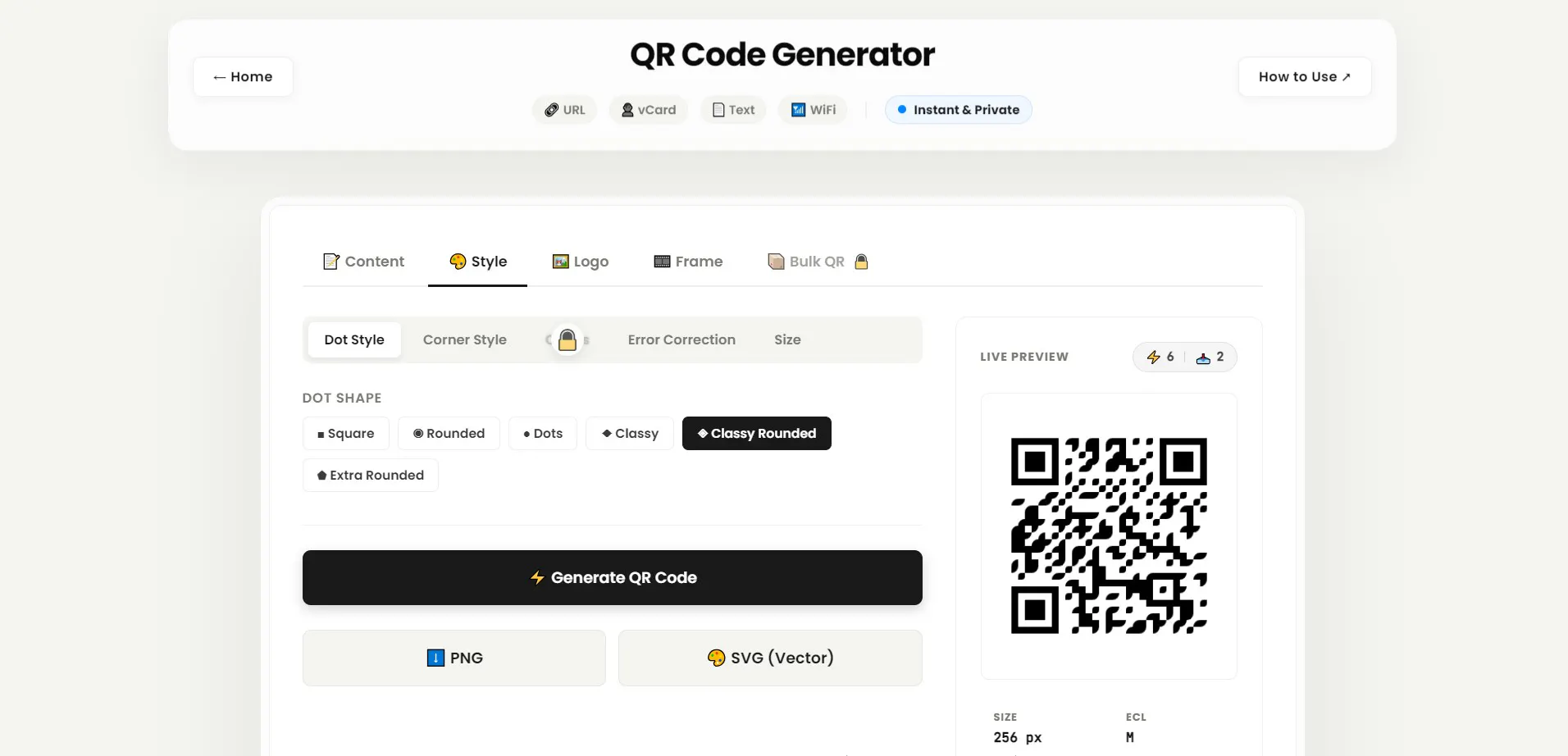The height and width of the screenshot is (756, 1568).
Task: Click the palette icon on Style tab
Action: click(x=458, y=262)
